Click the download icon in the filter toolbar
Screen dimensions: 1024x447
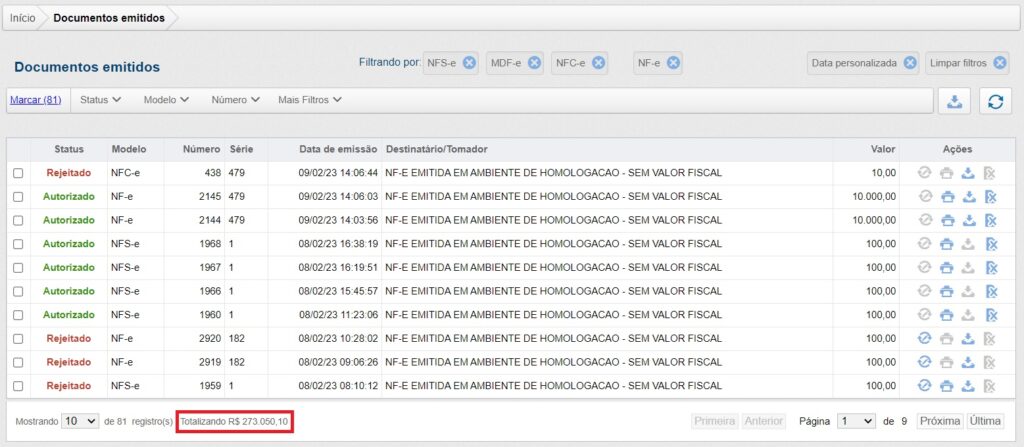click(x=954, y=101)
